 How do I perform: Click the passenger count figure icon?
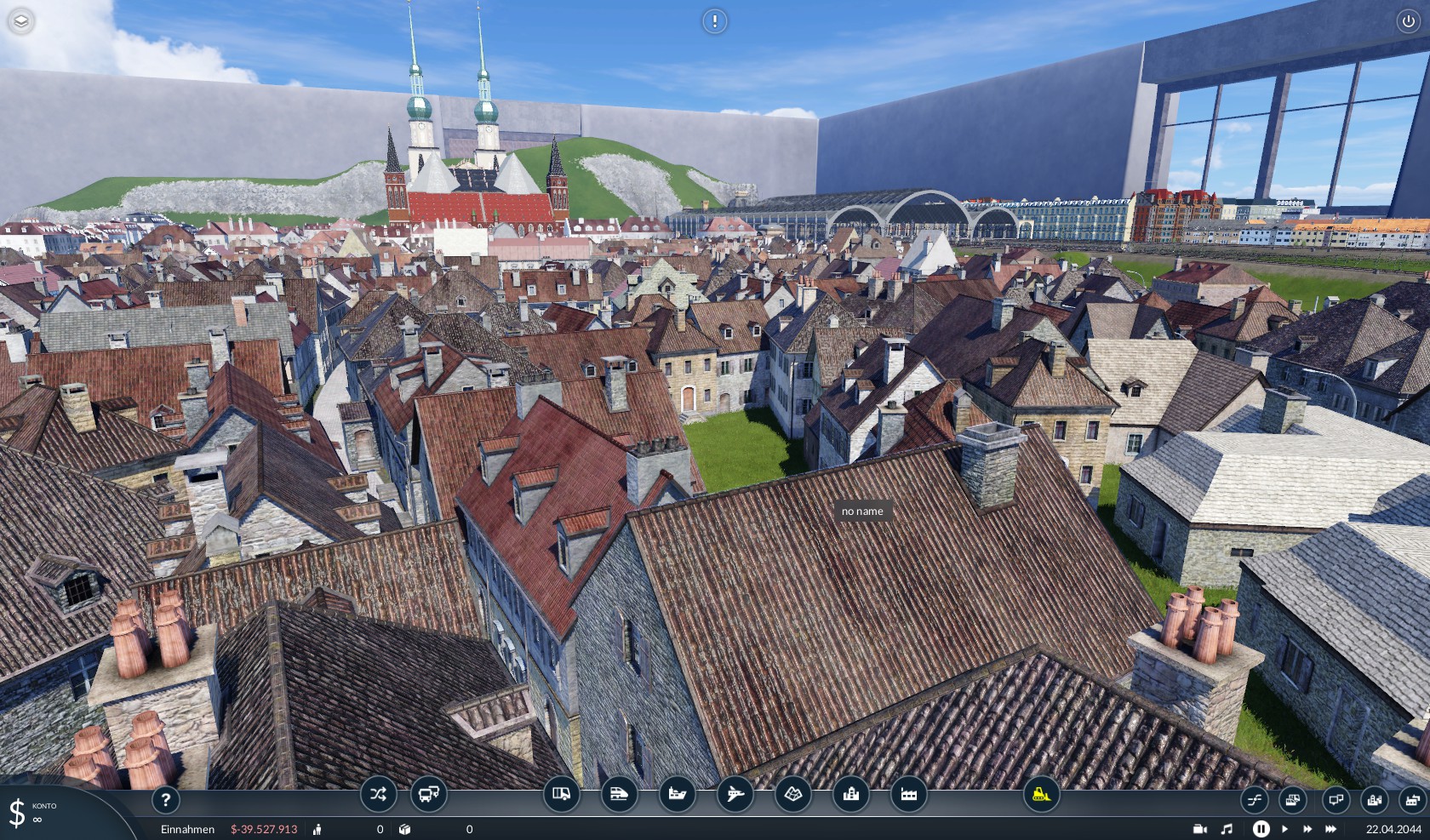point(317,829)
